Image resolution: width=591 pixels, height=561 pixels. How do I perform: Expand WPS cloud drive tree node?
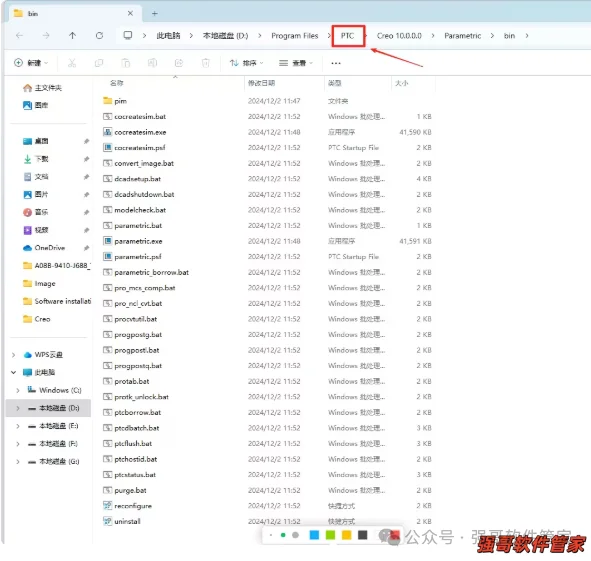click(14, 355)
